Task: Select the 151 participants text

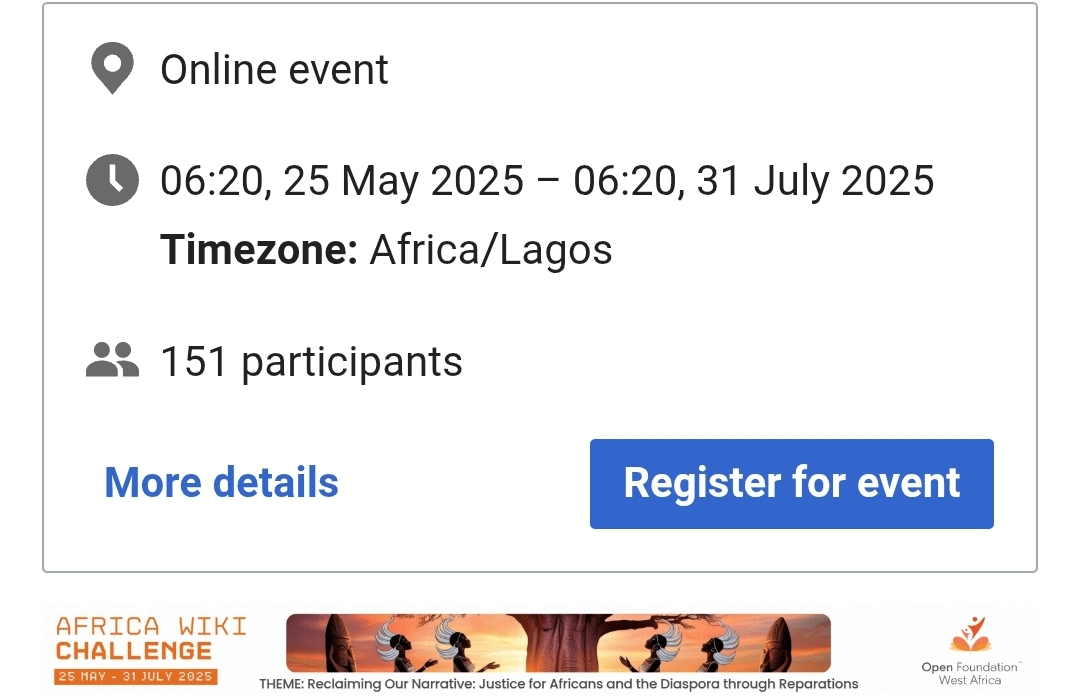Action: coord(311,361)
